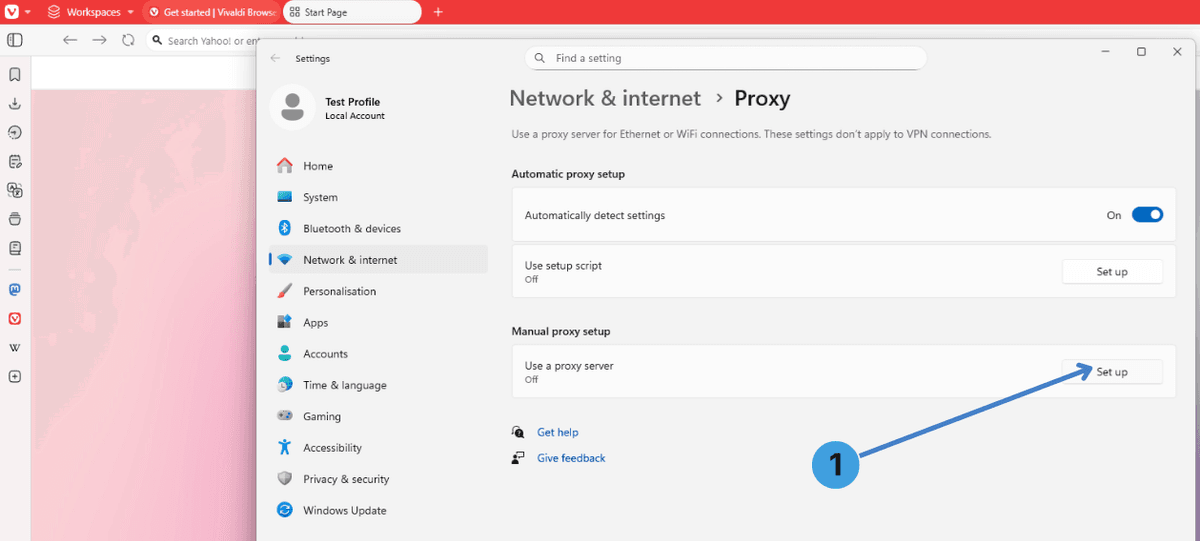Open Privacy & security settings

click(x=378, y=479)
